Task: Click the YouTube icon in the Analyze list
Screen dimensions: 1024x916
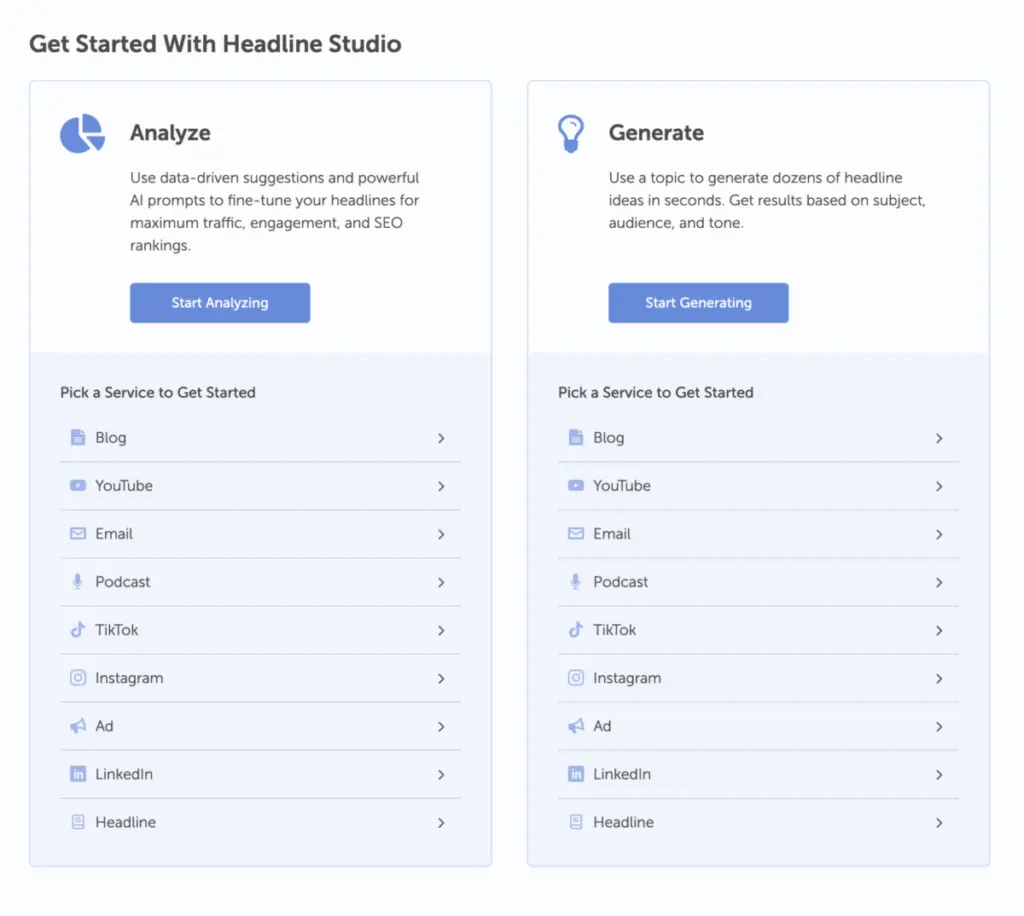Action: [78, 486]
